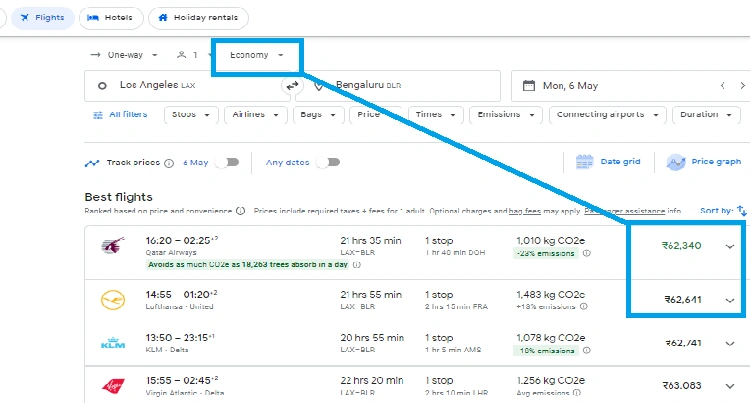Open the Date grid view
This screenshot has height=403, width=751.
pos(608,162)
